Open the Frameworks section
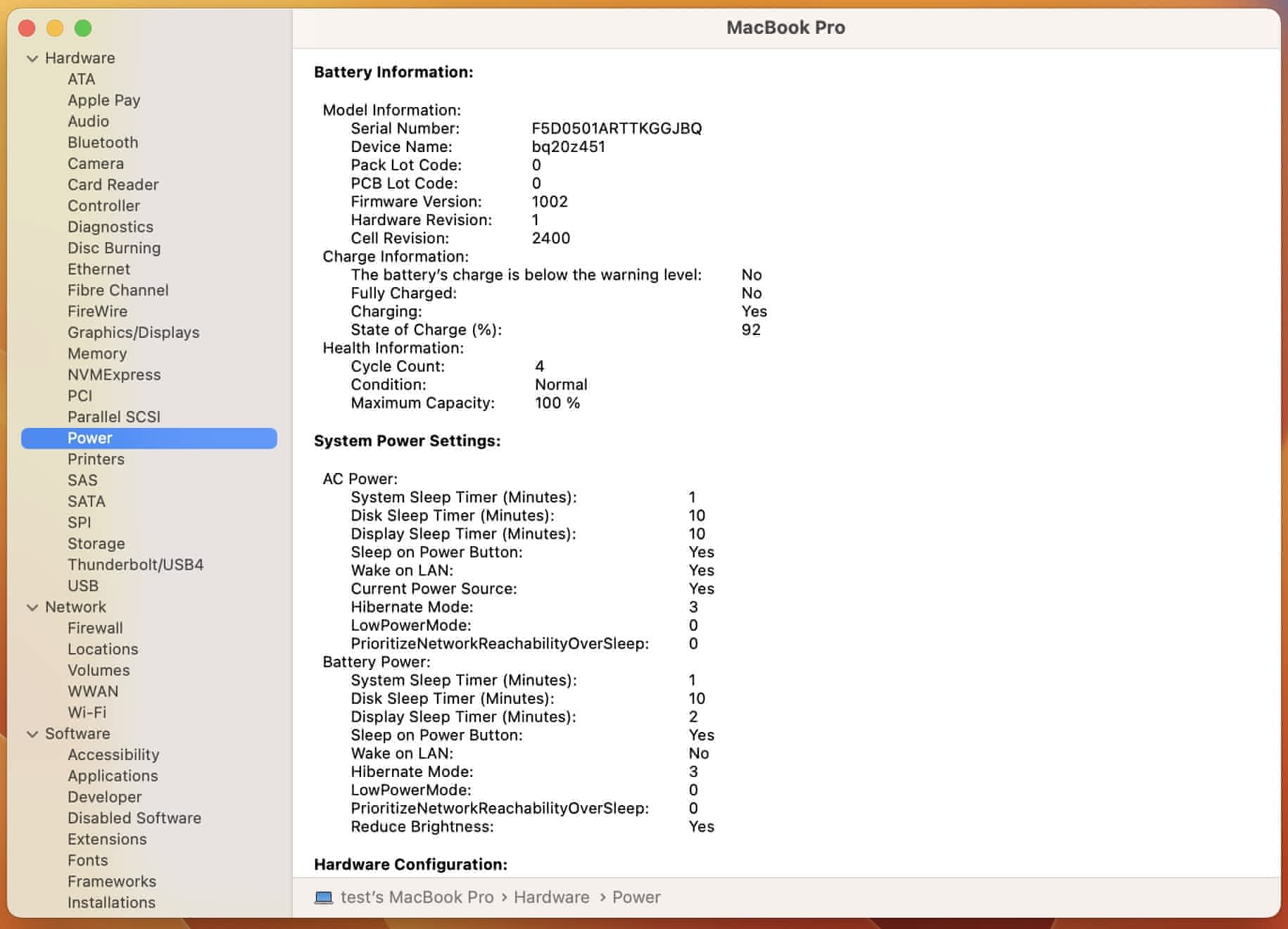The width and height of the screenshot is (1288, 929). click(112, 881)
